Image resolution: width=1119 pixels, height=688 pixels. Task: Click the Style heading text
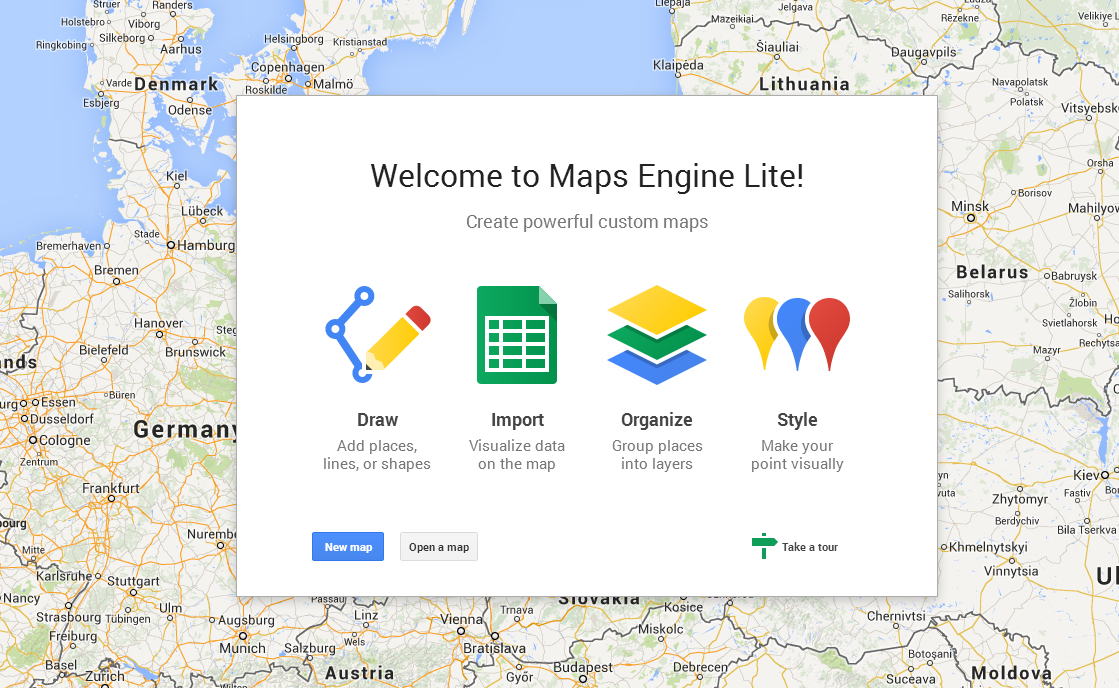(797, 420)
